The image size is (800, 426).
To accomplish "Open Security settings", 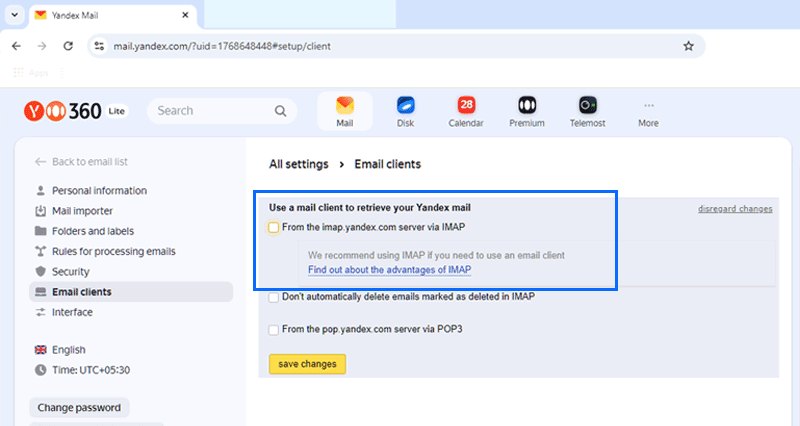I will click(70, 271).
